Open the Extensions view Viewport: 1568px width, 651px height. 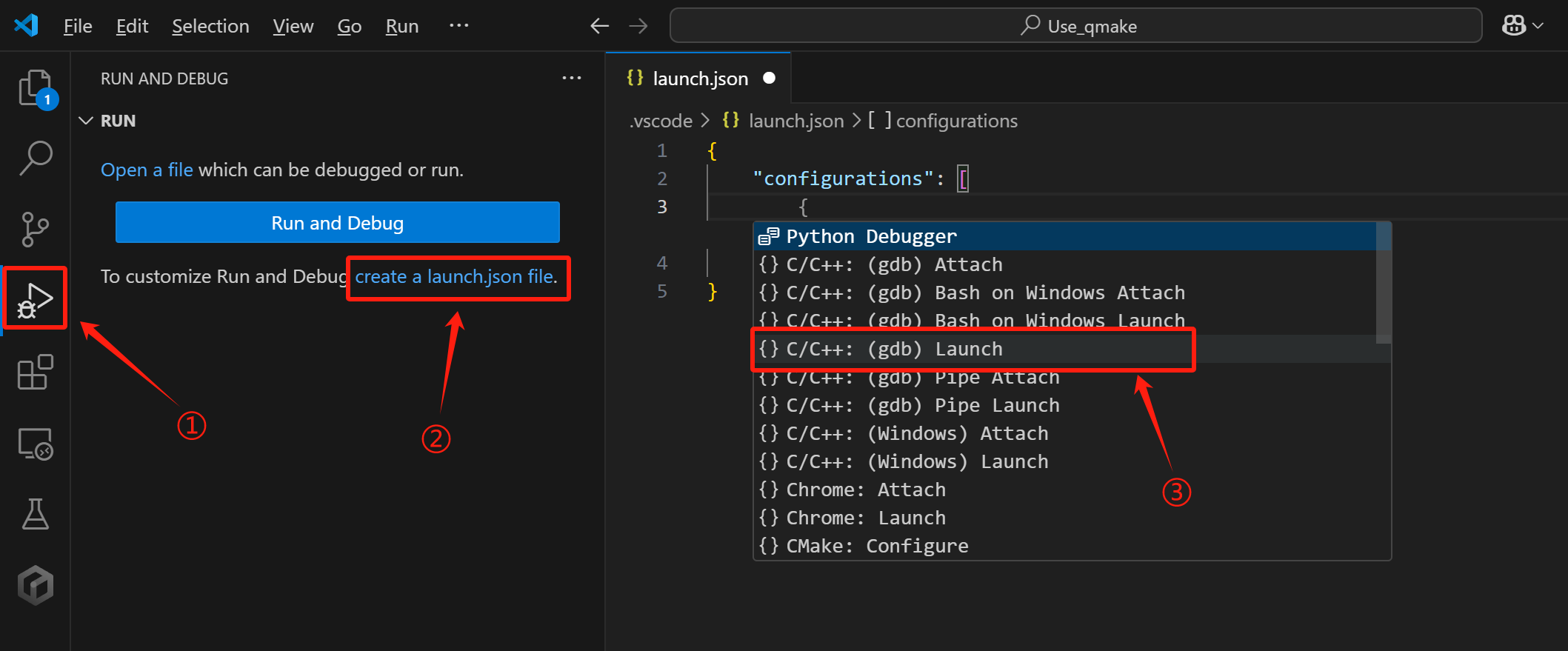pyautogui.click(x=35, y=372)
